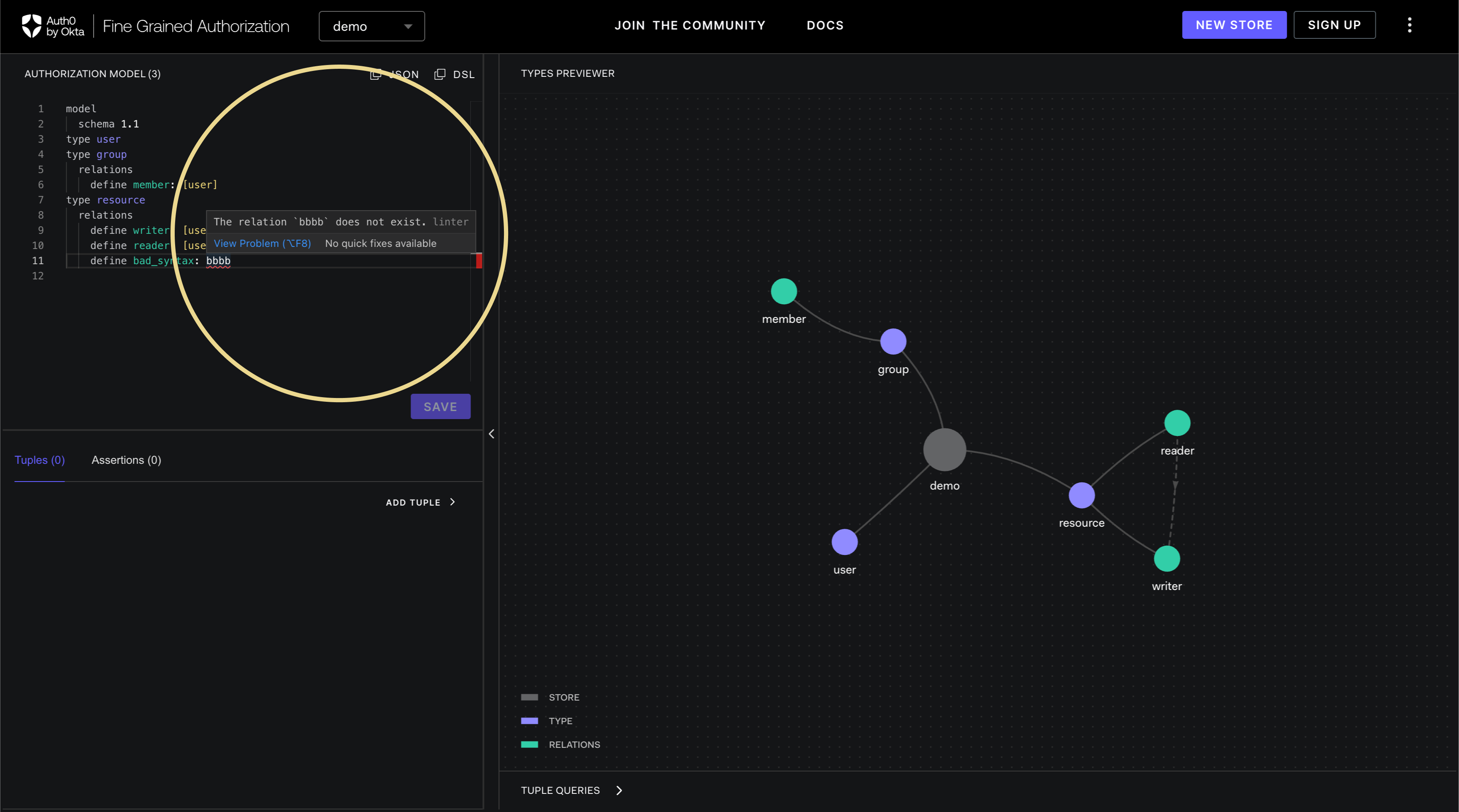Click 'No quick fixes available' text in tooltip
Image resolution: width=1459 pixels, height=812 pixels.
point(381,244)
